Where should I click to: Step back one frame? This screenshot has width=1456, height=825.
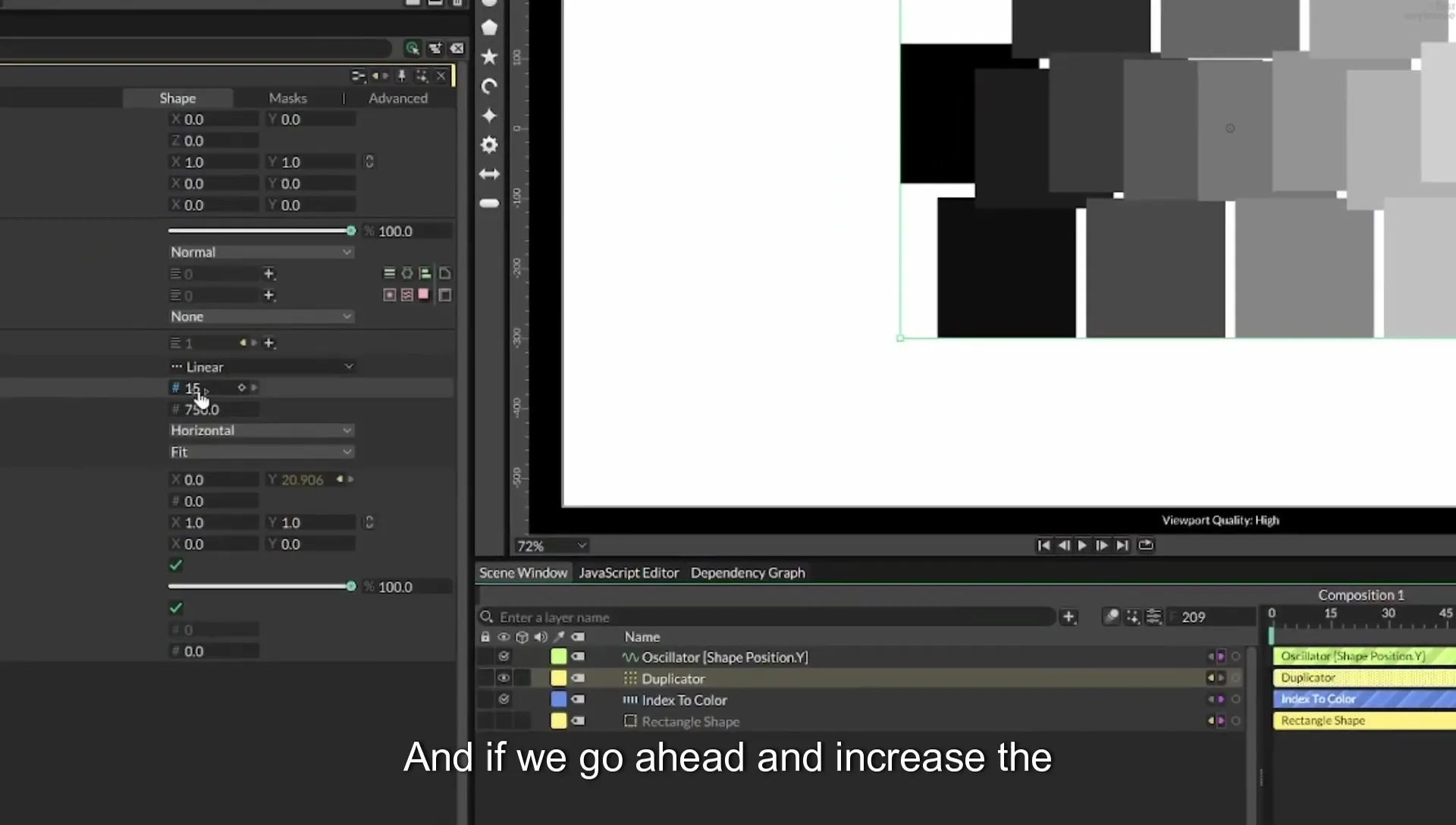(x=1063, y=545)
